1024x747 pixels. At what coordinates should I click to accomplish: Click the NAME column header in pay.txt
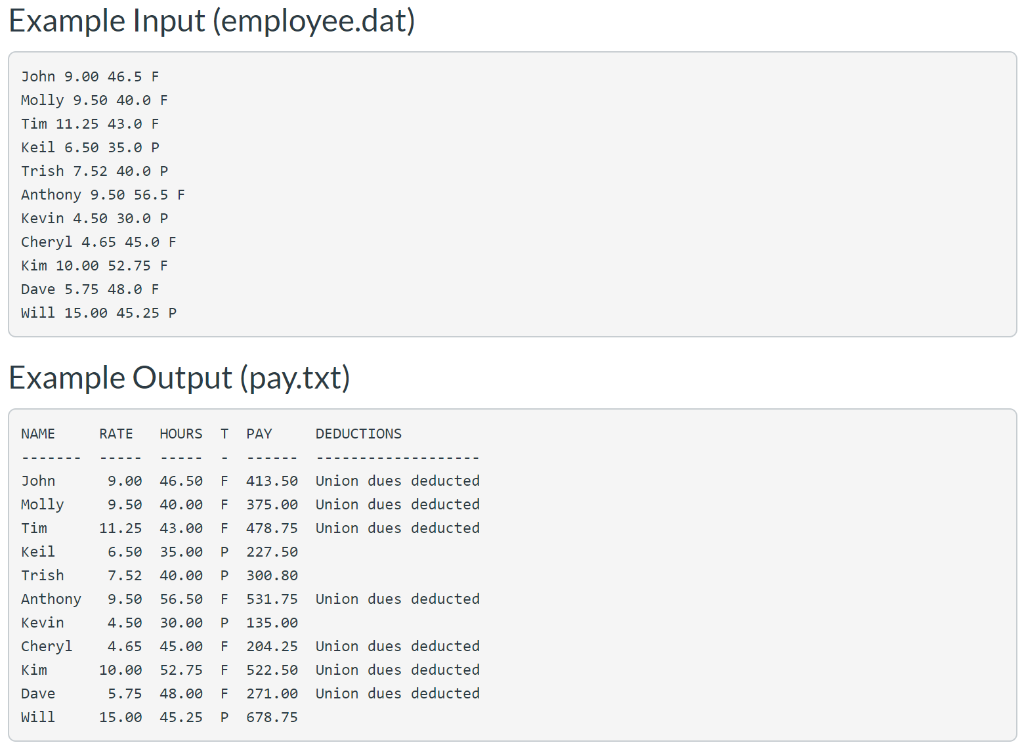coord(38,433)
